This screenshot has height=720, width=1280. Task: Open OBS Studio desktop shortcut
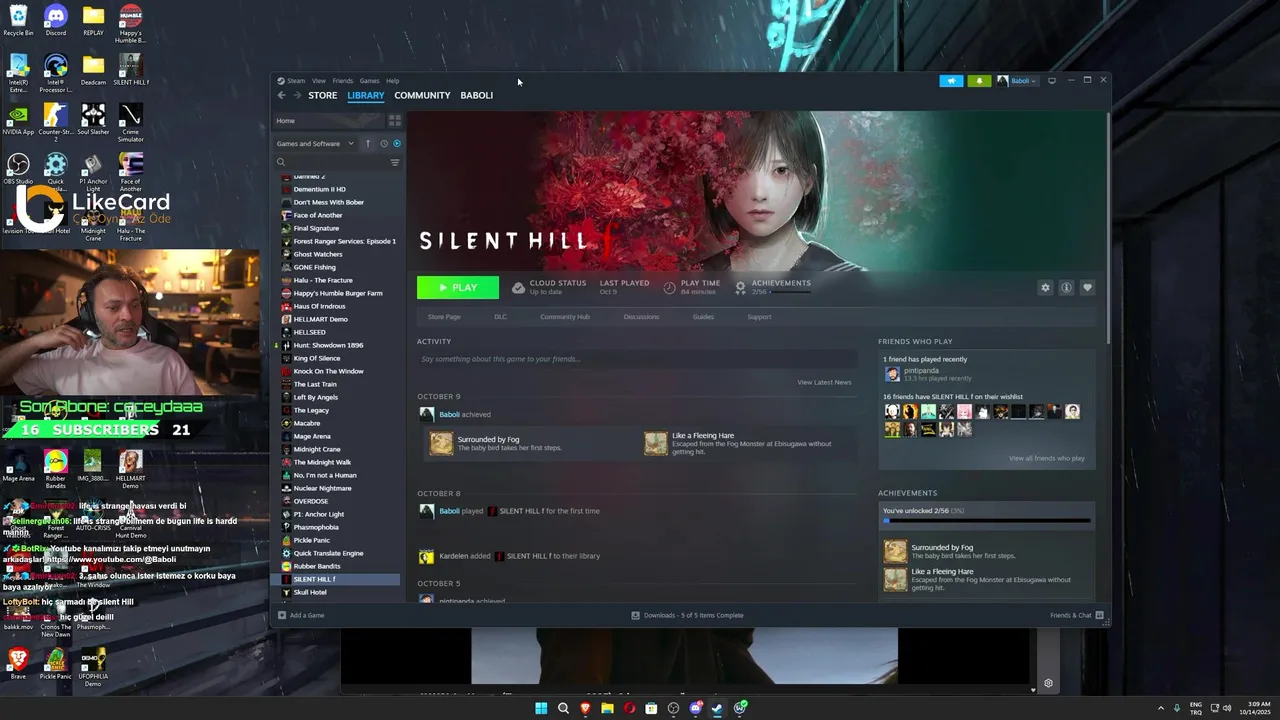pyautogui.click(x=18, y=168)
